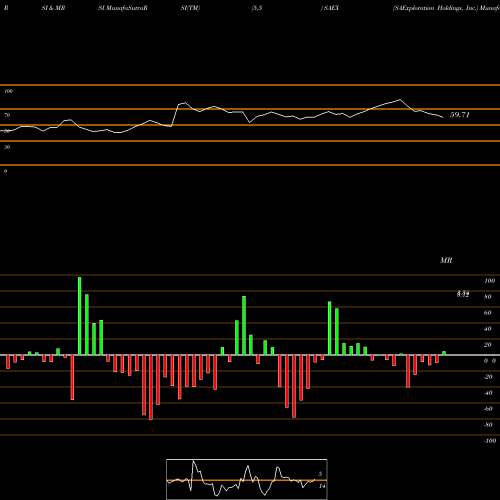Screen dimensions: 500x500
Task: Click the "SI MunafaSutraR" header text
Action: (x=123, y=8)
